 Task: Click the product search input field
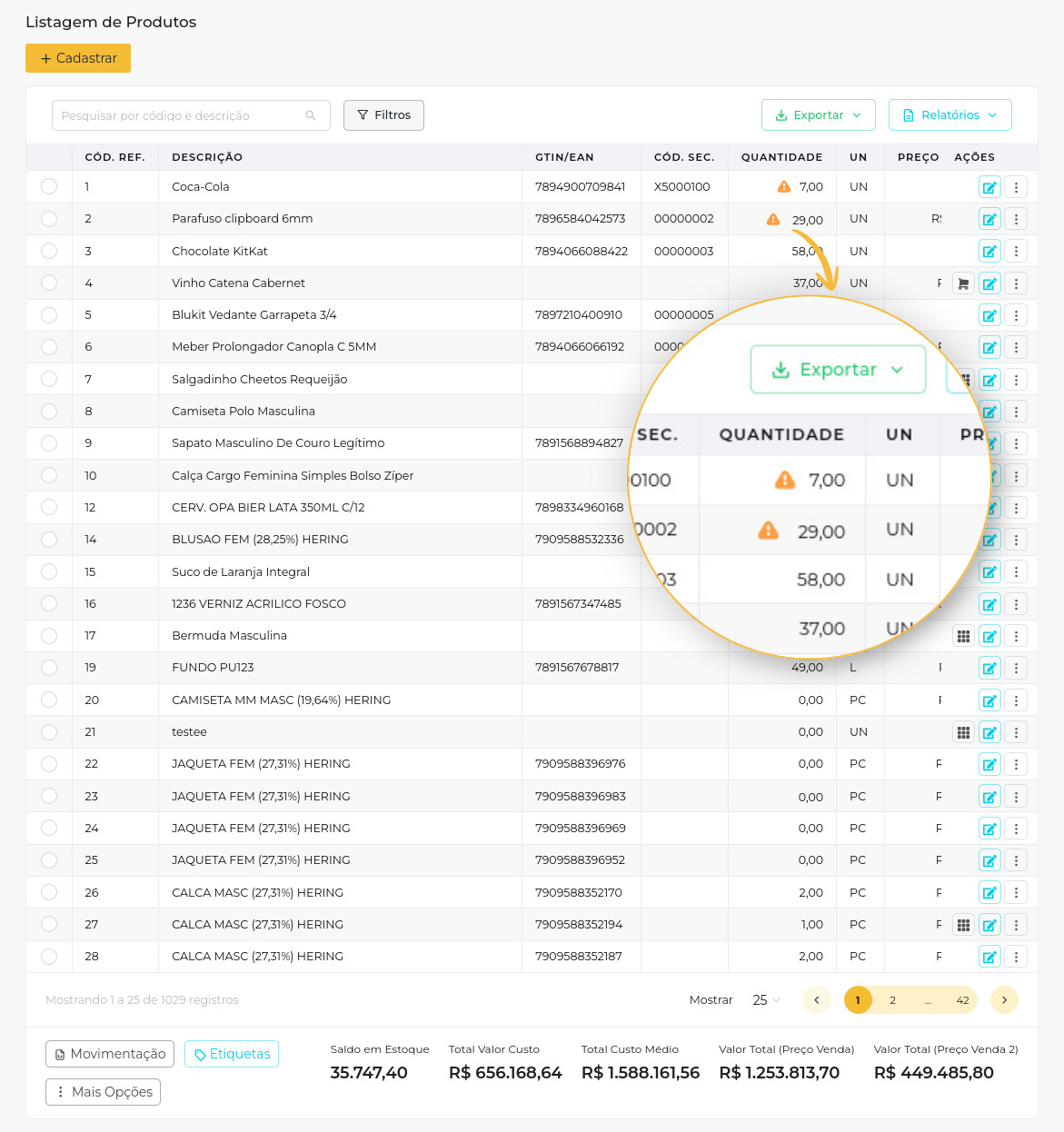tap(177, 115)
